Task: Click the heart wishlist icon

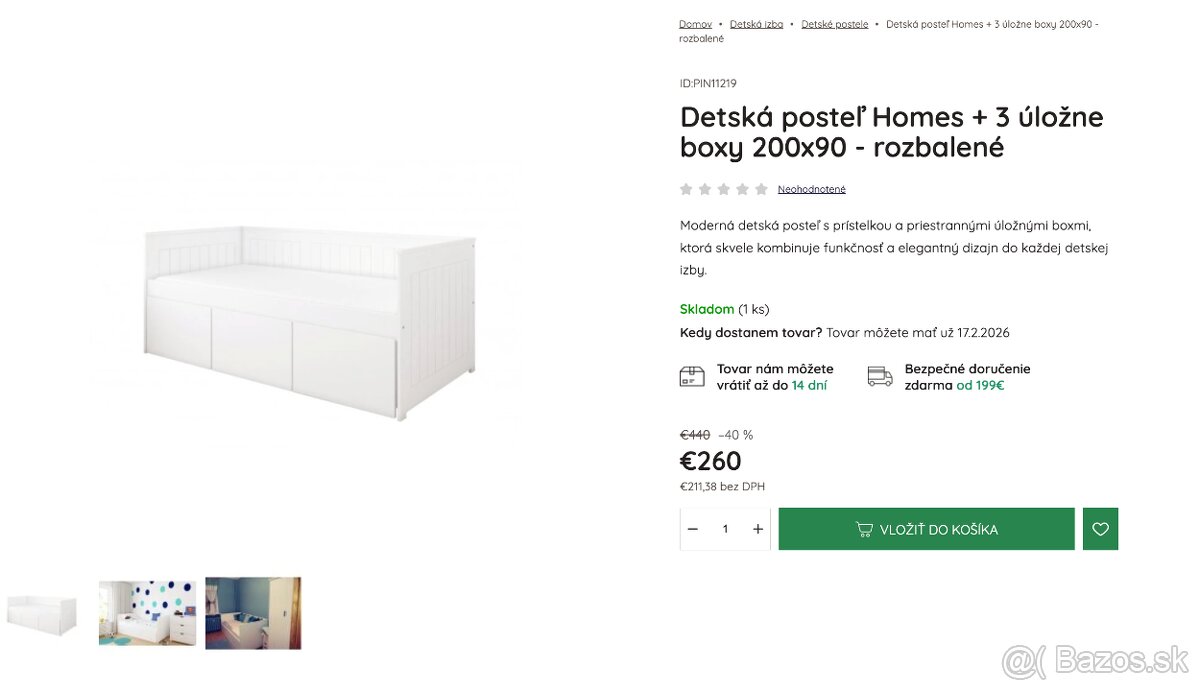Action: (1100, 528)
